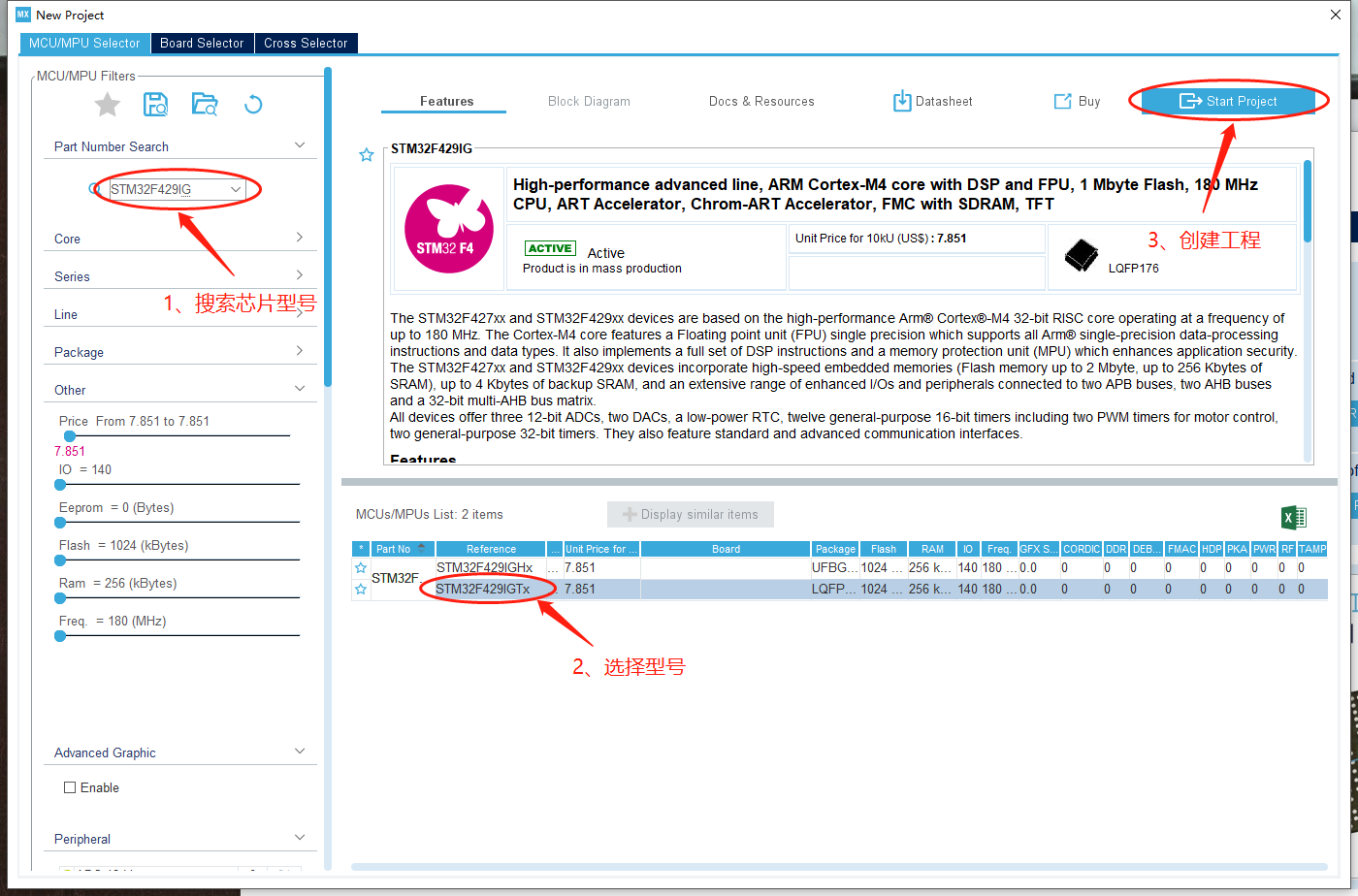Viewport: 1358px width, 896px height.
Task: Tick the Advanced Graphic Enable checkbox
Action: click(70, 787)
